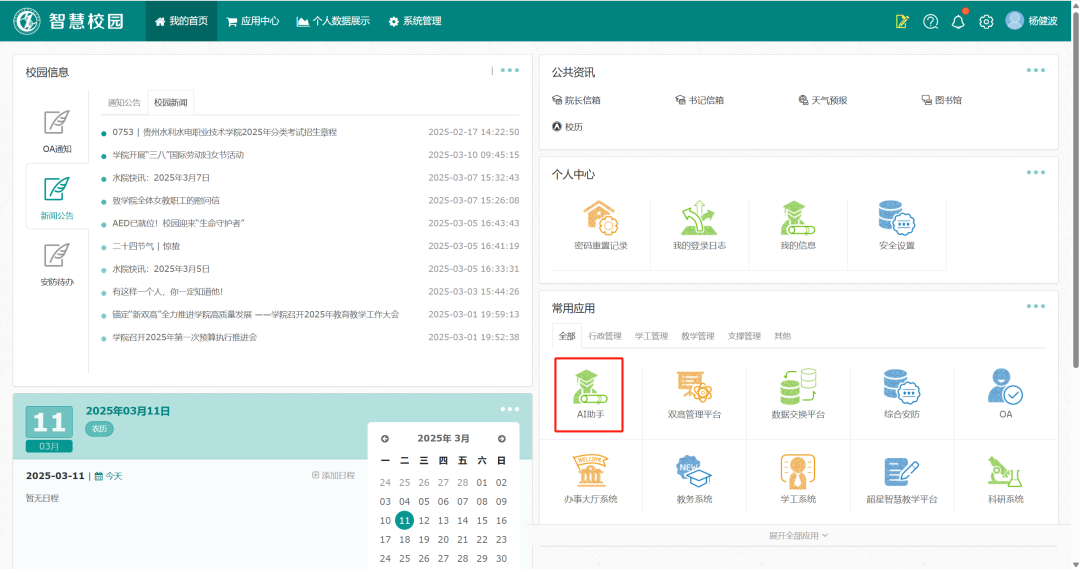1080x569 pixels.
Task: Open news 学院召开2025年第一次预算执行推进会
Action: pyautogui.click(x=185, y=338)
